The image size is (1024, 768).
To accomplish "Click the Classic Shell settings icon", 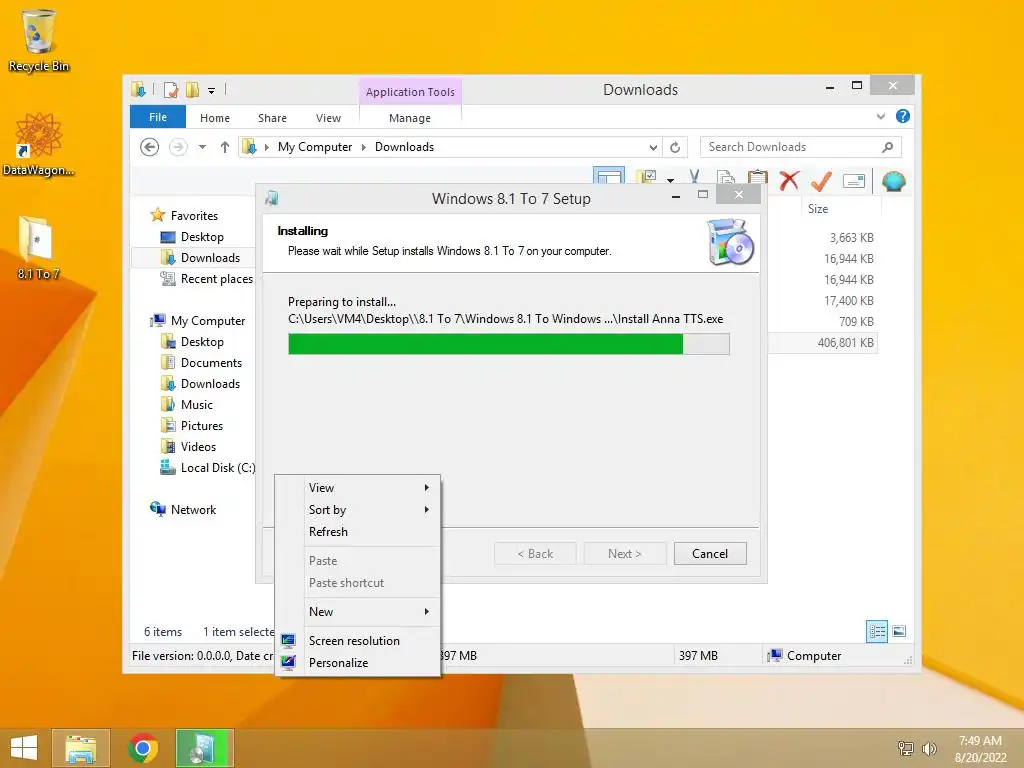I will (x=893, y=180).
